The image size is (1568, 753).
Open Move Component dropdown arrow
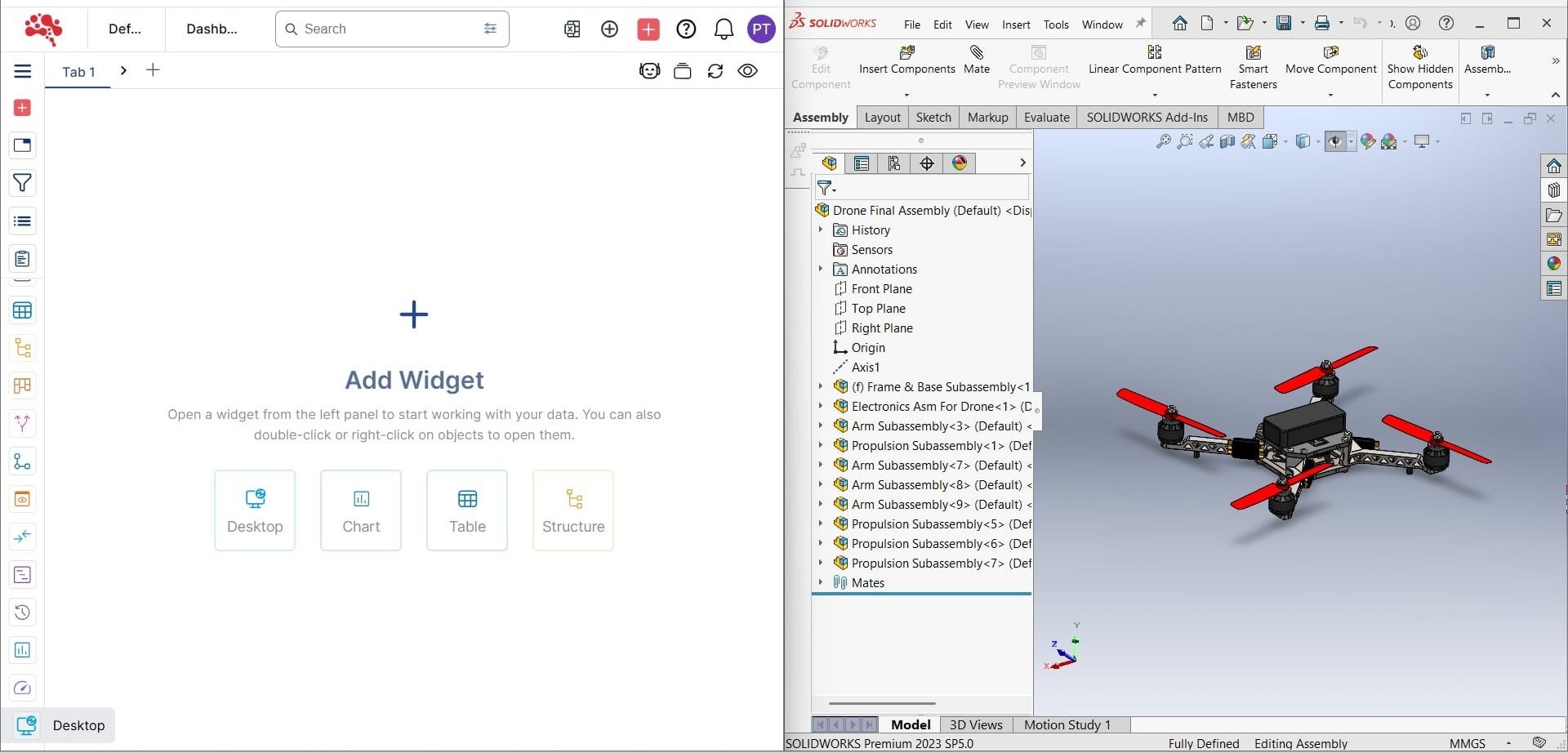(1330, 95)
